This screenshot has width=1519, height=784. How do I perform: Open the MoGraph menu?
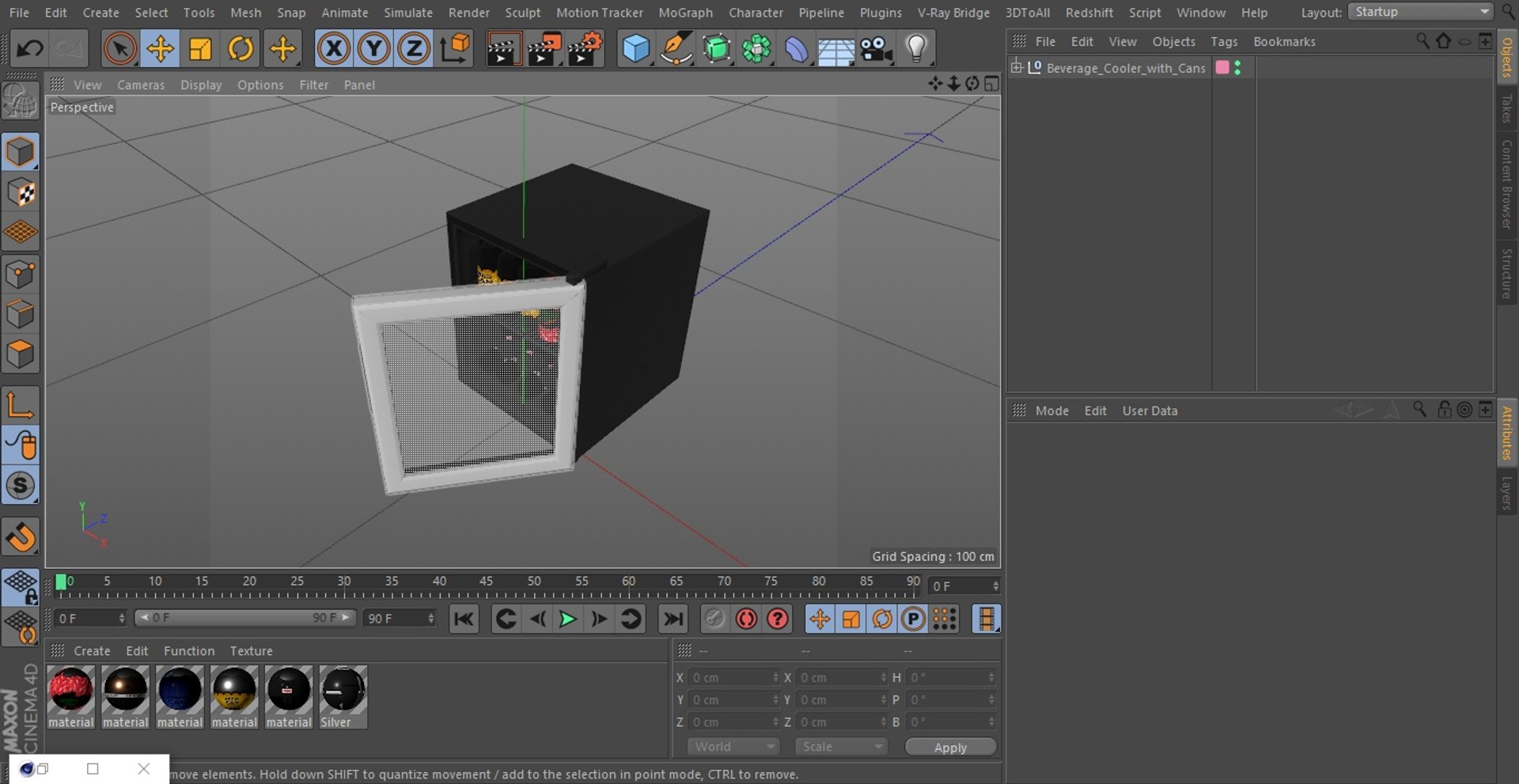685,13
